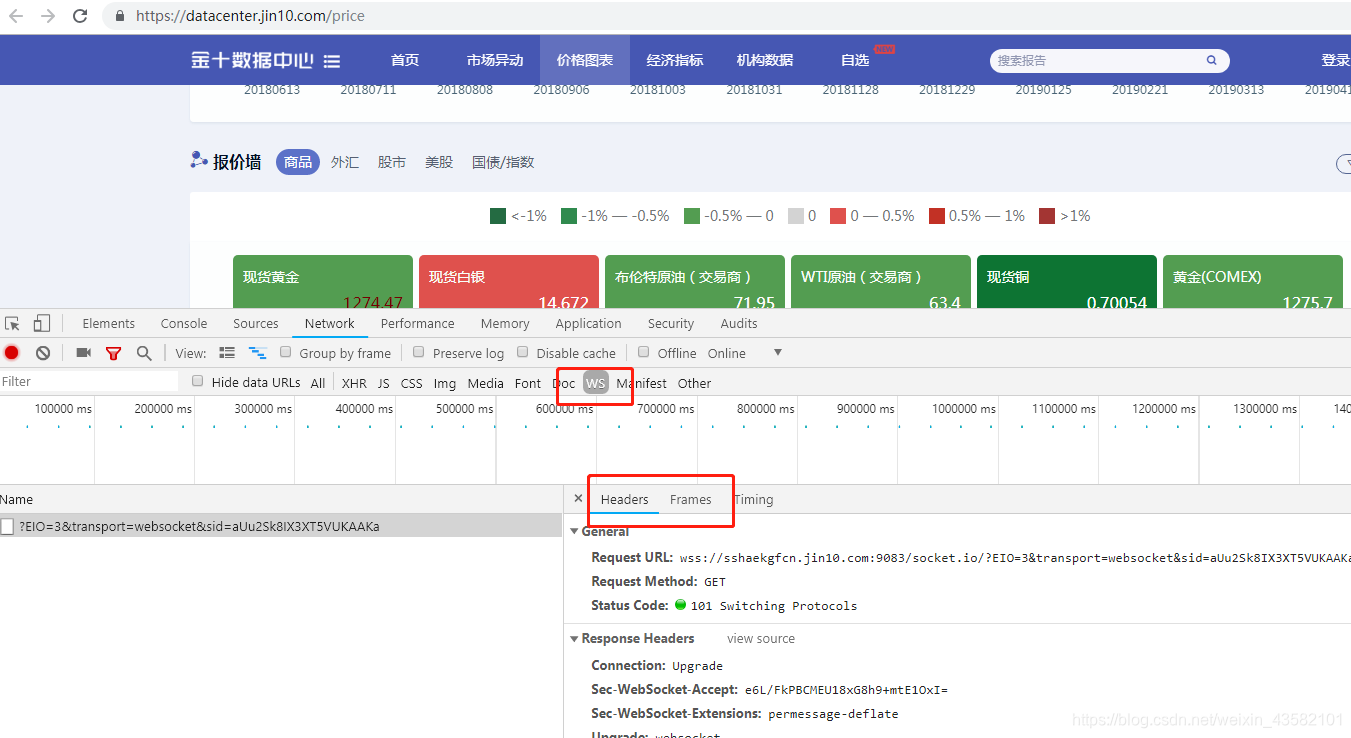Filter requests by XHR type
This screenshot has width=1351, height=738.
354,383
